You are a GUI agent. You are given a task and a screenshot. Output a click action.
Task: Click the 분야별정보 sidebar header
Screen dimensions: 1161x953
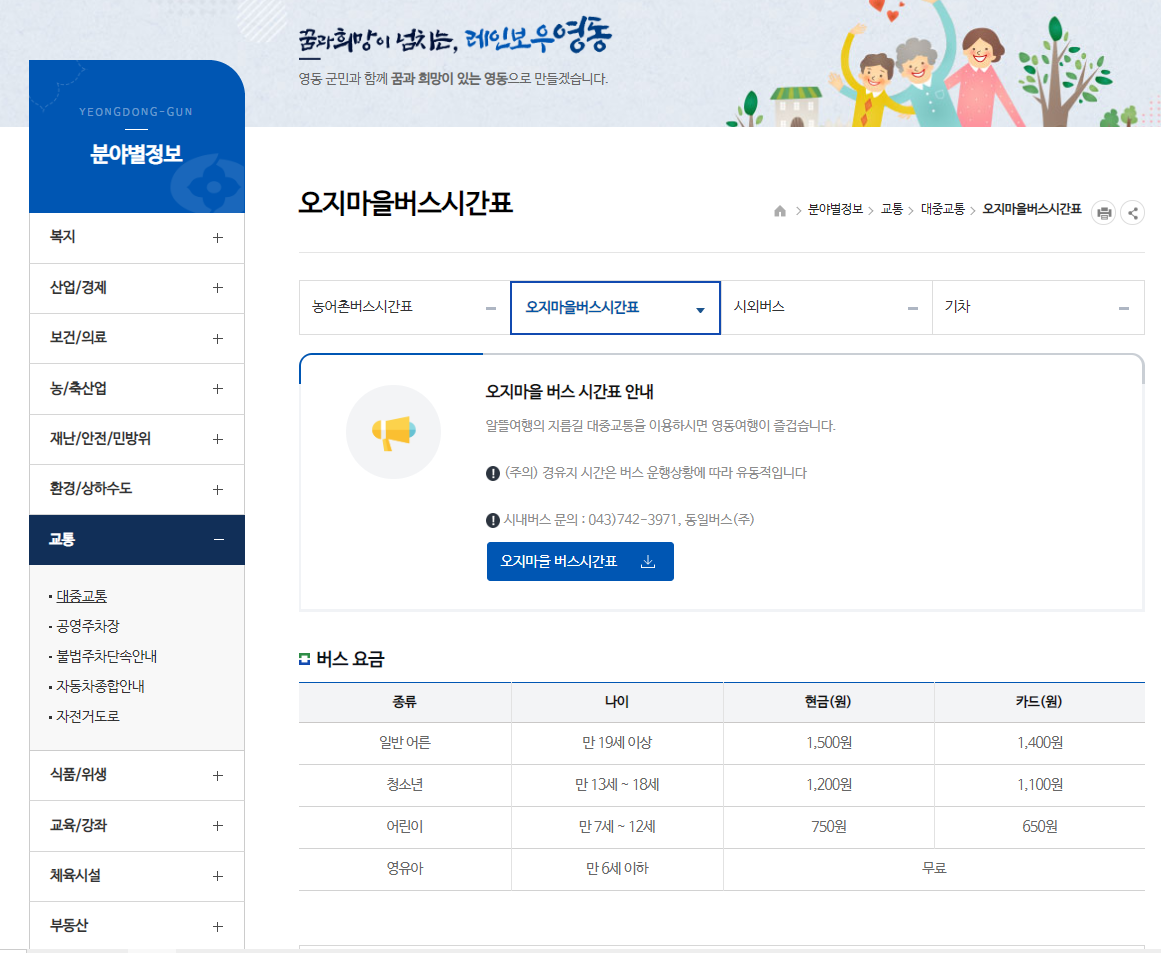[x=136, y=154]
